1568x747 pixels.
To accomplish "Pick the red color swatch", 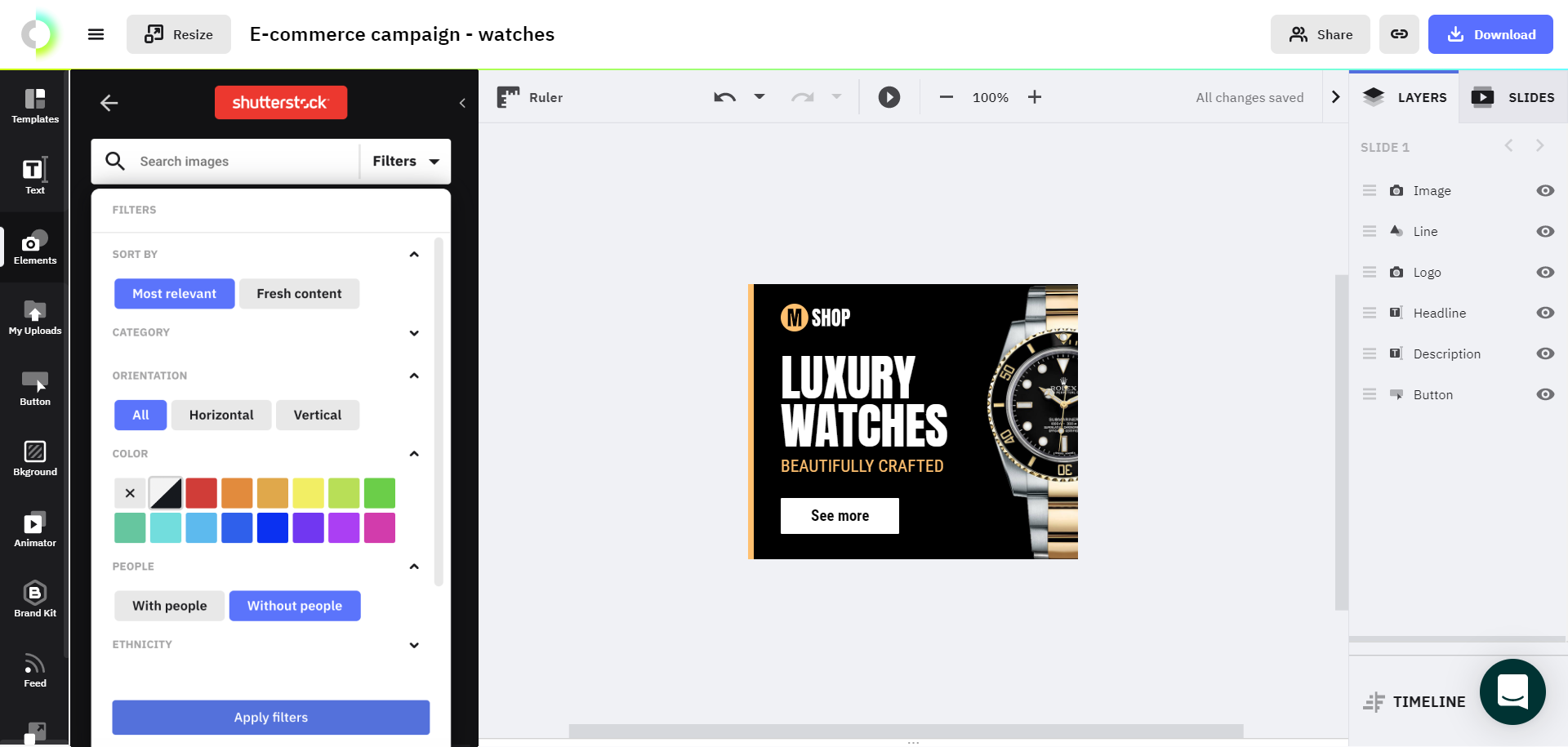I will [201, 493].
